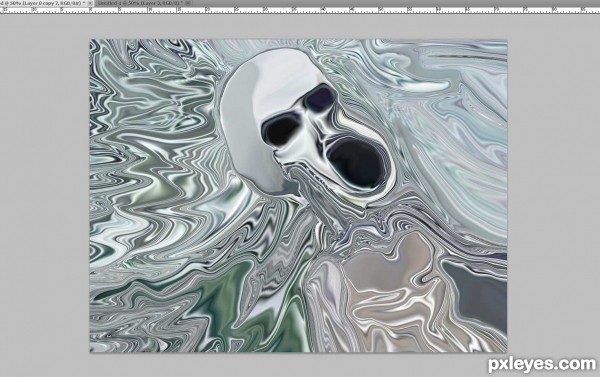Close the Layer 0 copy 7 document tab

(x=91, y=3)
